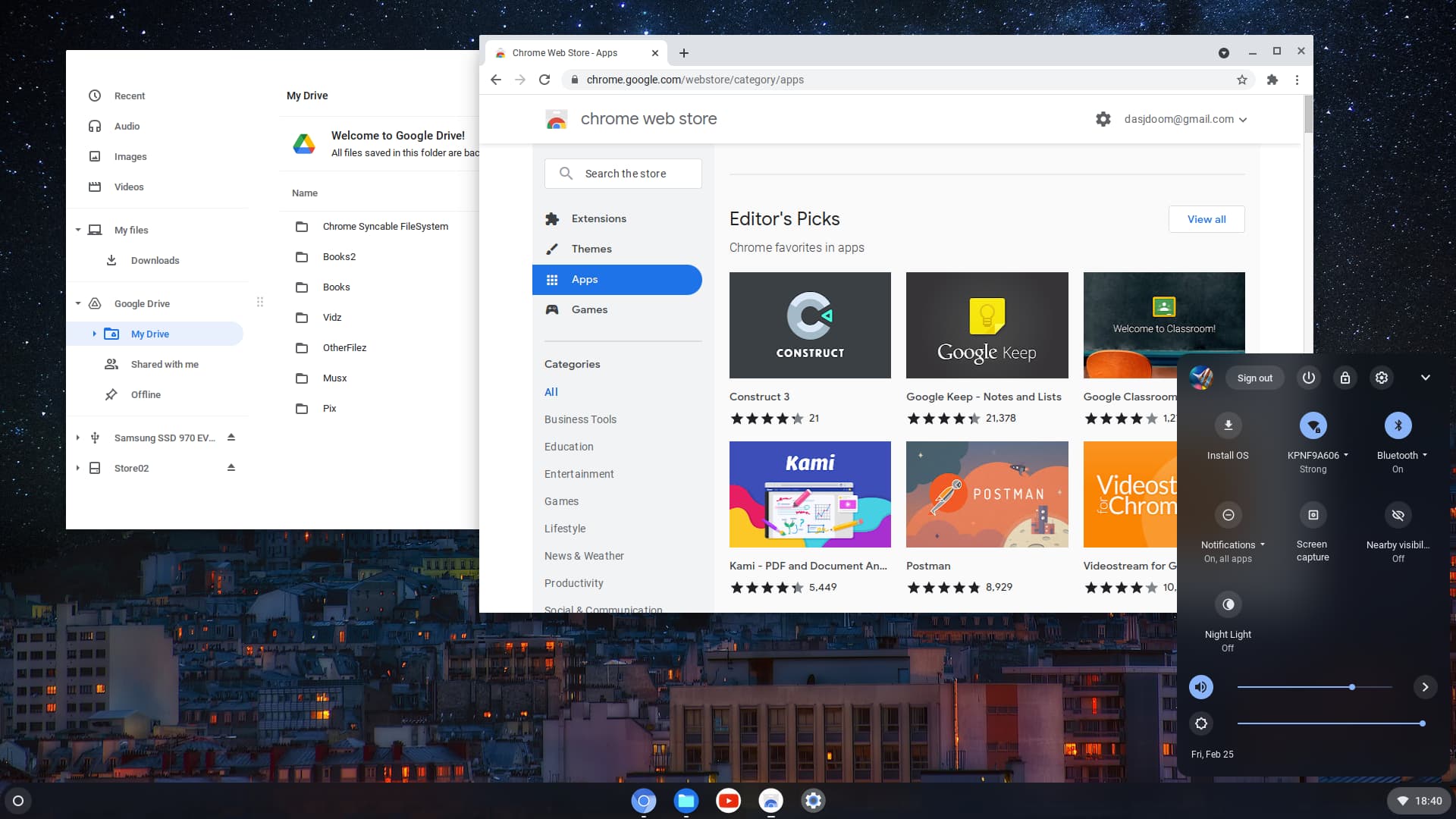Screen dimensions: 1456x819
Task: Open the Bluetooth devices dropdown
Action: point(1402,456)
